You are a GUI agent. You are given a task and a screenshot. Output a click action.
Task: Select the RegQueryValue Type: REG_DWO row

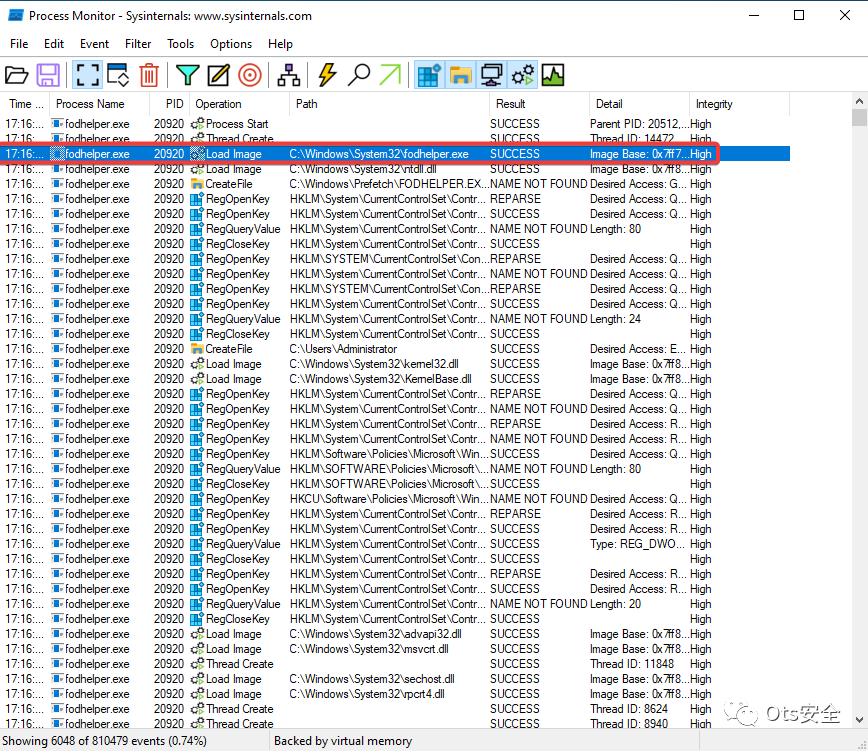click(395, 543)
